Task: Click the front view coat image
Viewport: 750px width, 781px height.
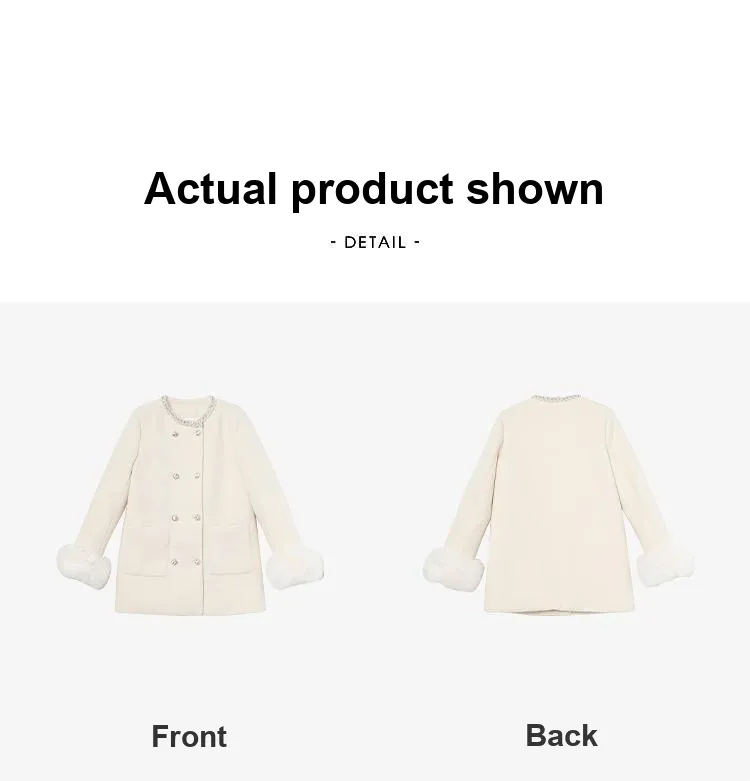Action: point(190,504)
